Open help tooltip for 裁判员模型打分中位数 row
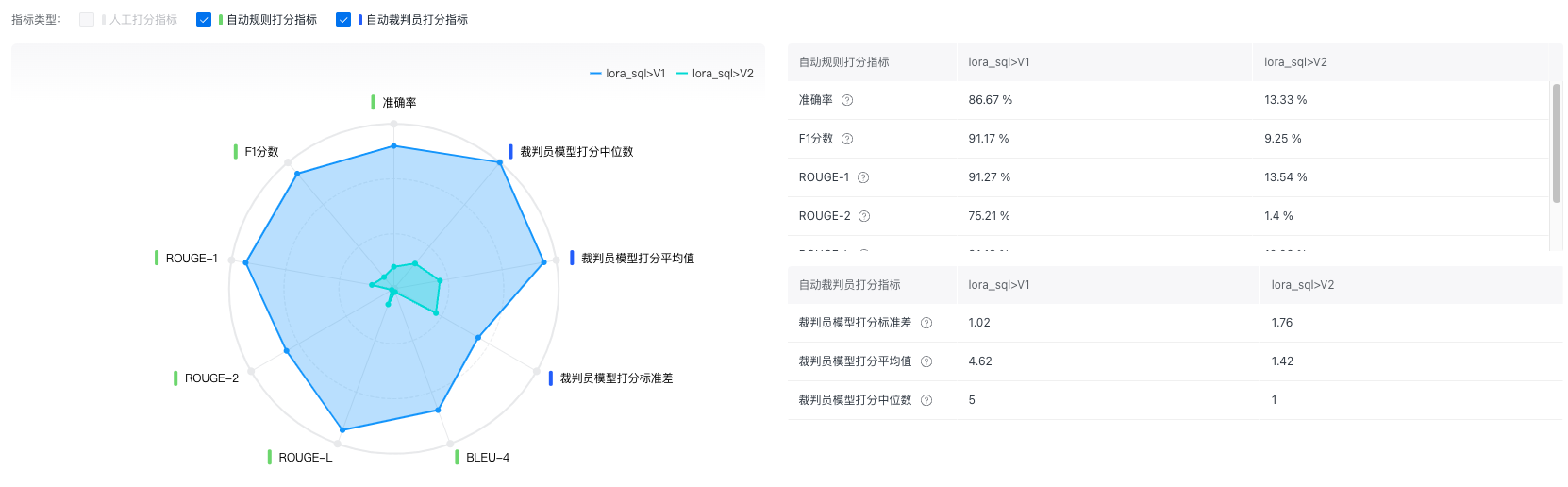This screenshot has height=487, width=1568. point(926,400)
